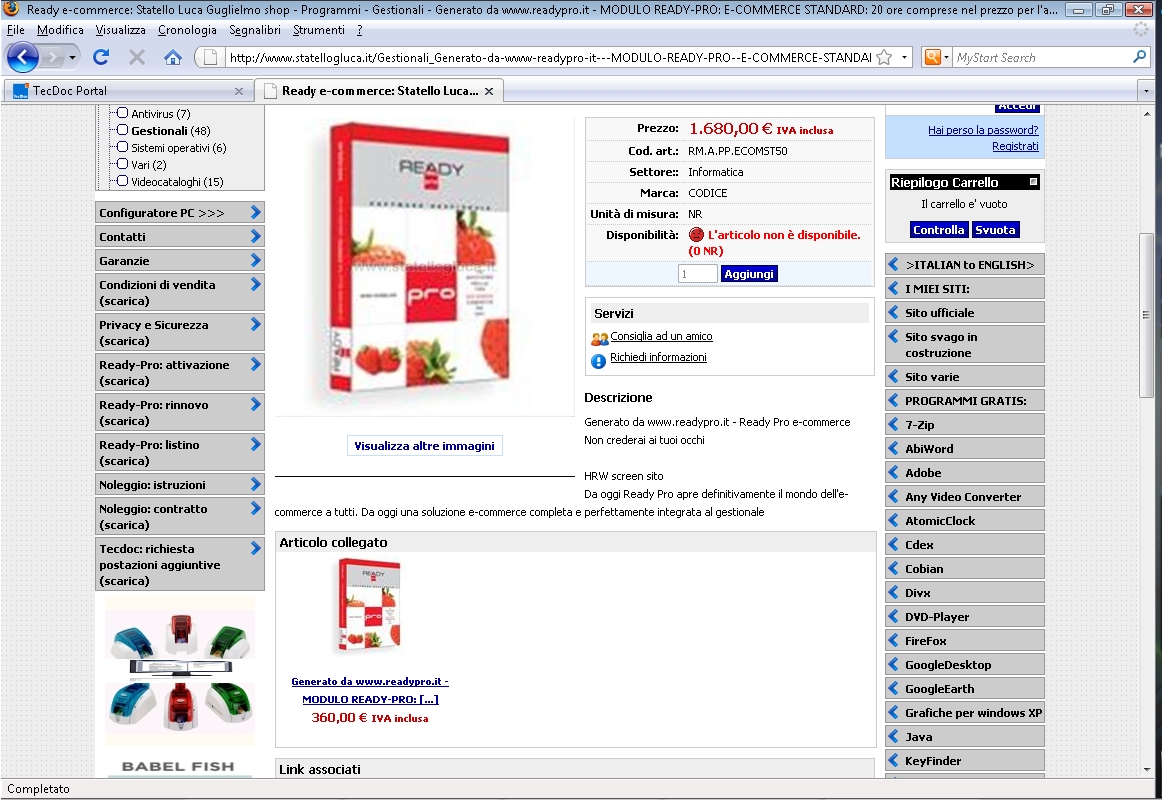This screenshot has width=1162, height=800.
Task: Click the Consiglia ad un amico people icon
Action: point(599,339)
